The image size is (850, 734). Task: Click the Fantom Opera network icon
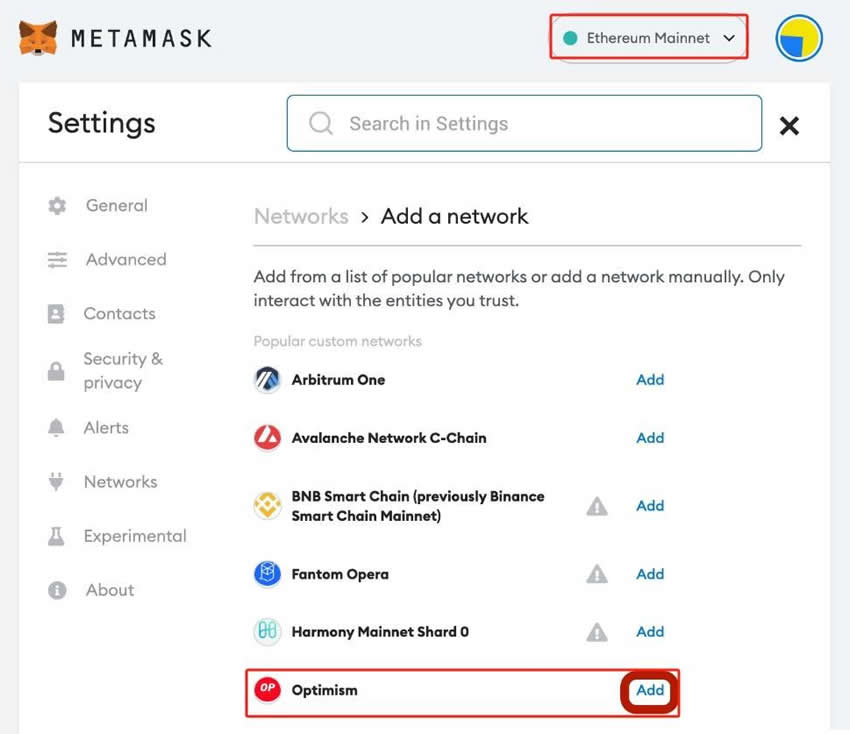click(x=267, y=574)
